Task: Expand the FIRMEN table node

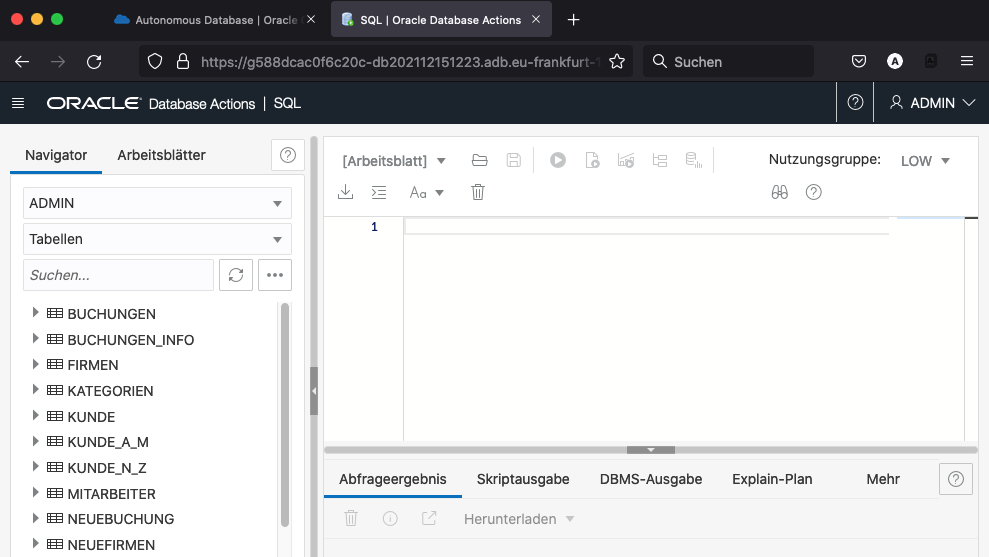Action: click(x=35, y=364)
